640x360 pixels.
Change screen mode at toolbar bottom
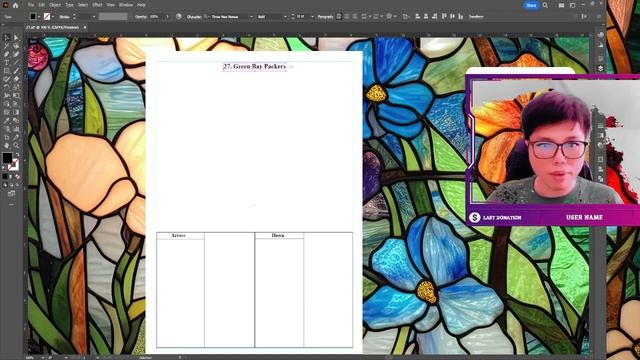11,193
